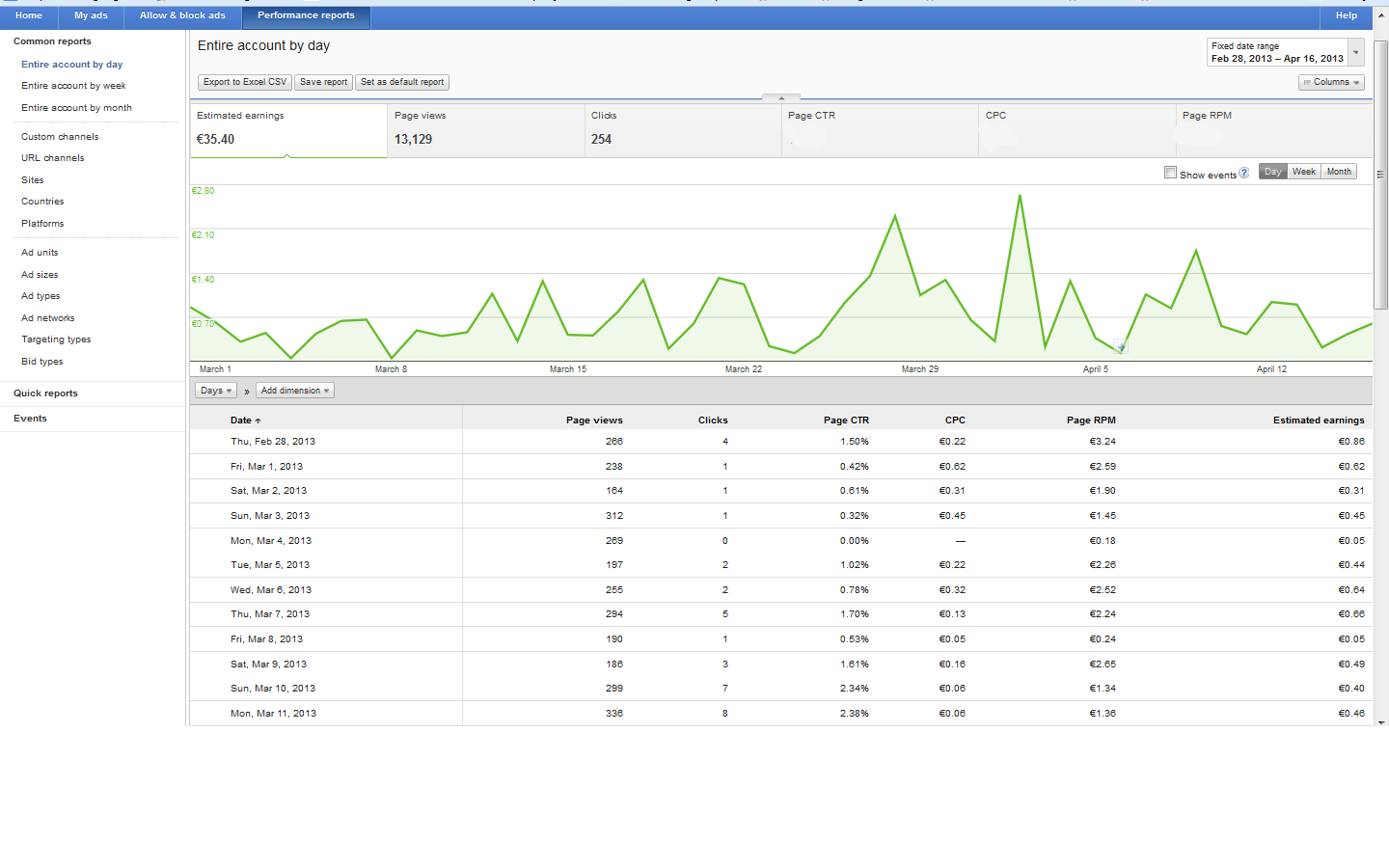Open Entire account by day report
The image size is (1389, 868).
point(72,65)
